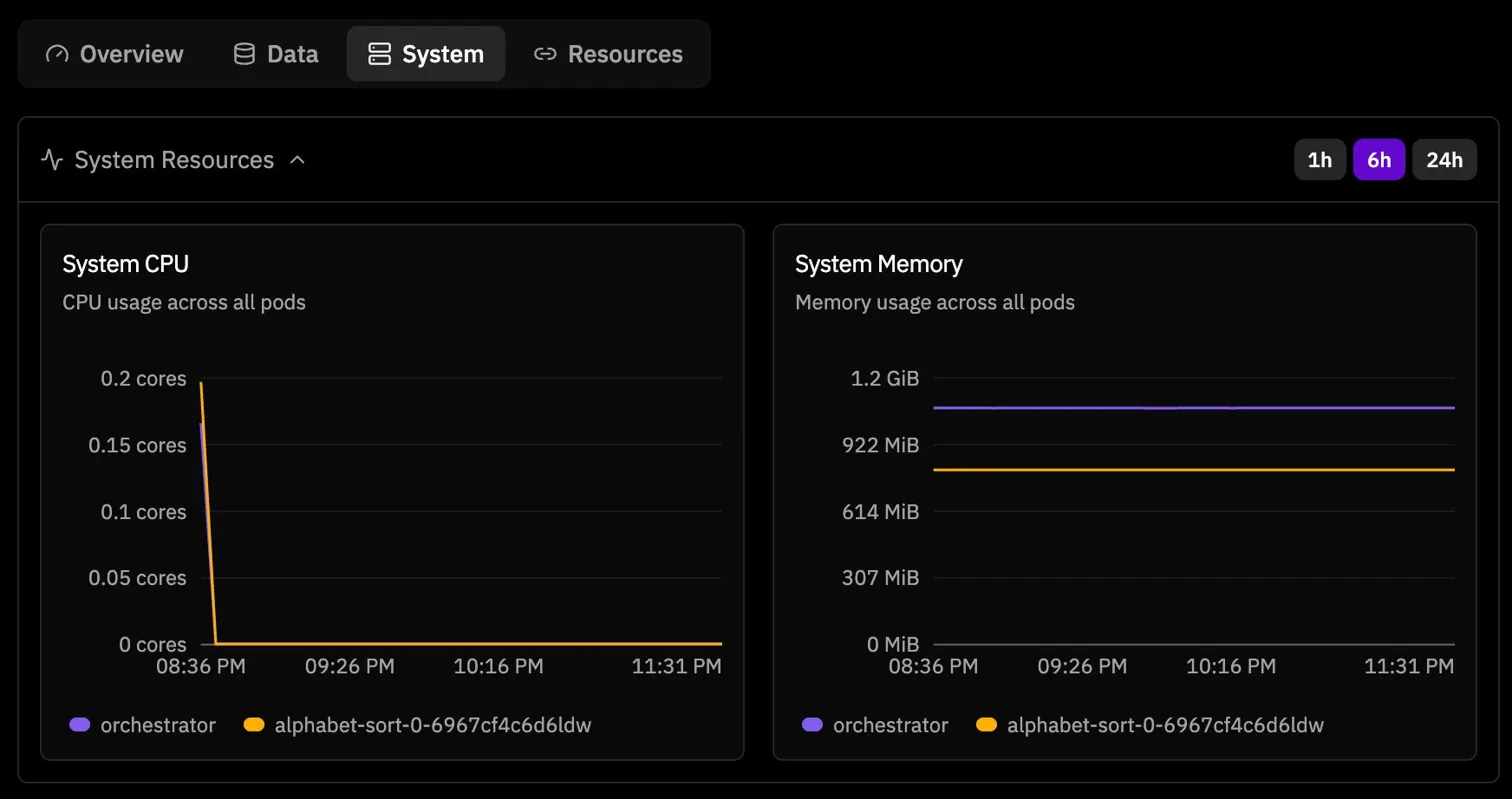Select the Resources tab
Screen dimensions: 1512x799
[x=625, y=54]
